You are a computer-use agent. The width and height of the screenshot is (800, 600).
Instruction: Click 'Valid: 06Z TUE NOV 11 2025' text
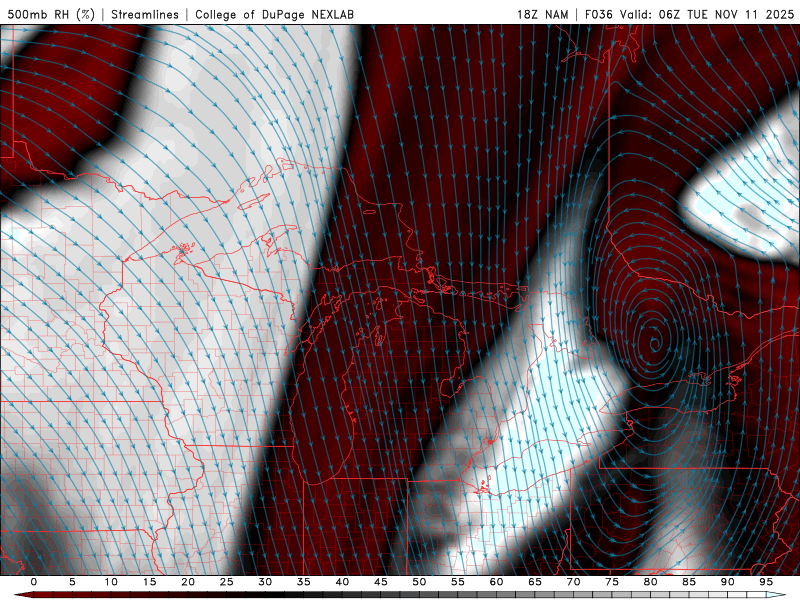point(707,14)
